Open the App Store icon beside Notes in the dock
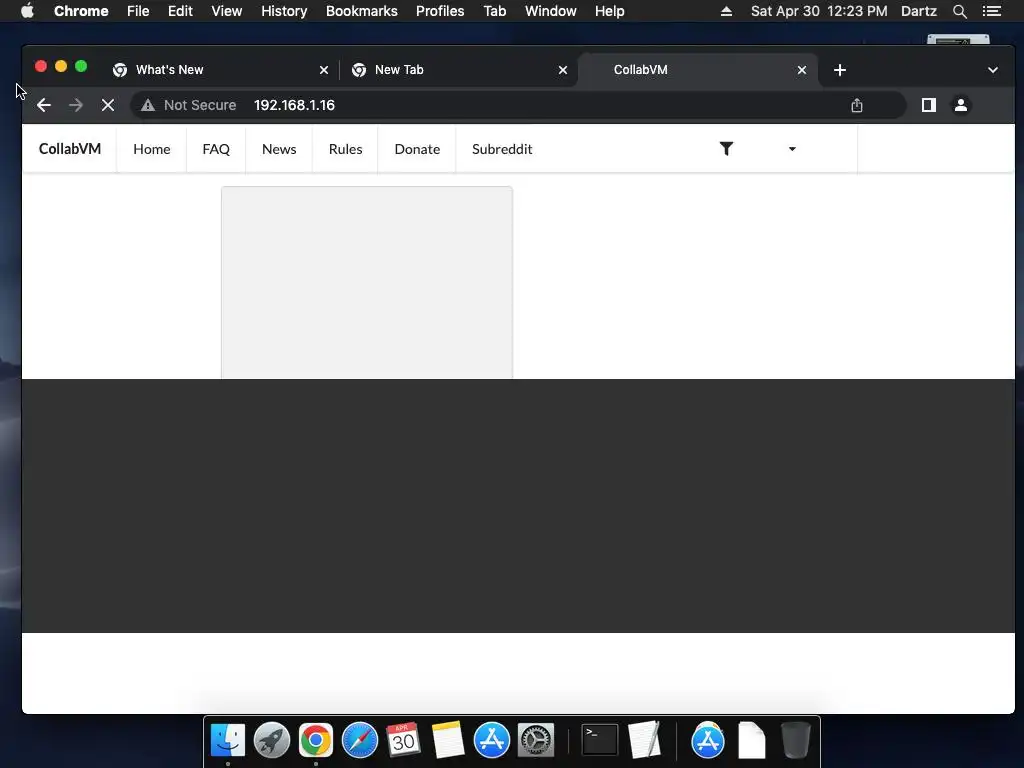1024x768 pixels. pyautogui.click(x=491, y=740)
